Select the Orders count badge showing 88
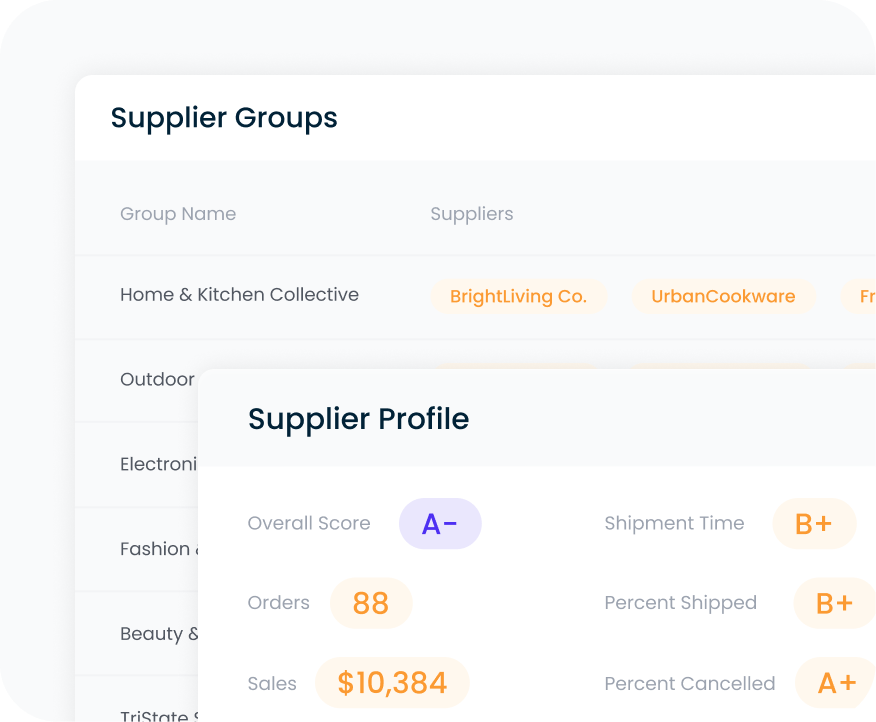Viewport: 876px width, 722px height. 370,603
